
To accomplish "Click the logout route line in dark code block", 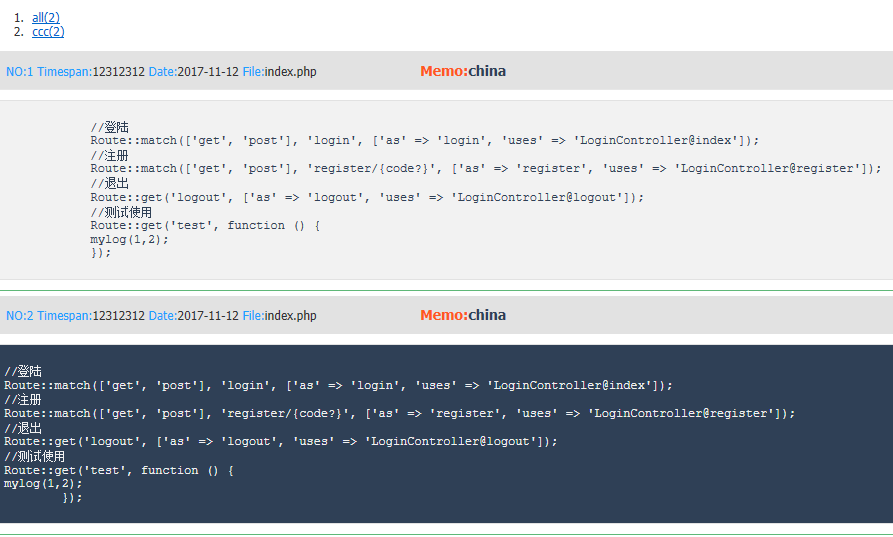I will click(280, 441).
